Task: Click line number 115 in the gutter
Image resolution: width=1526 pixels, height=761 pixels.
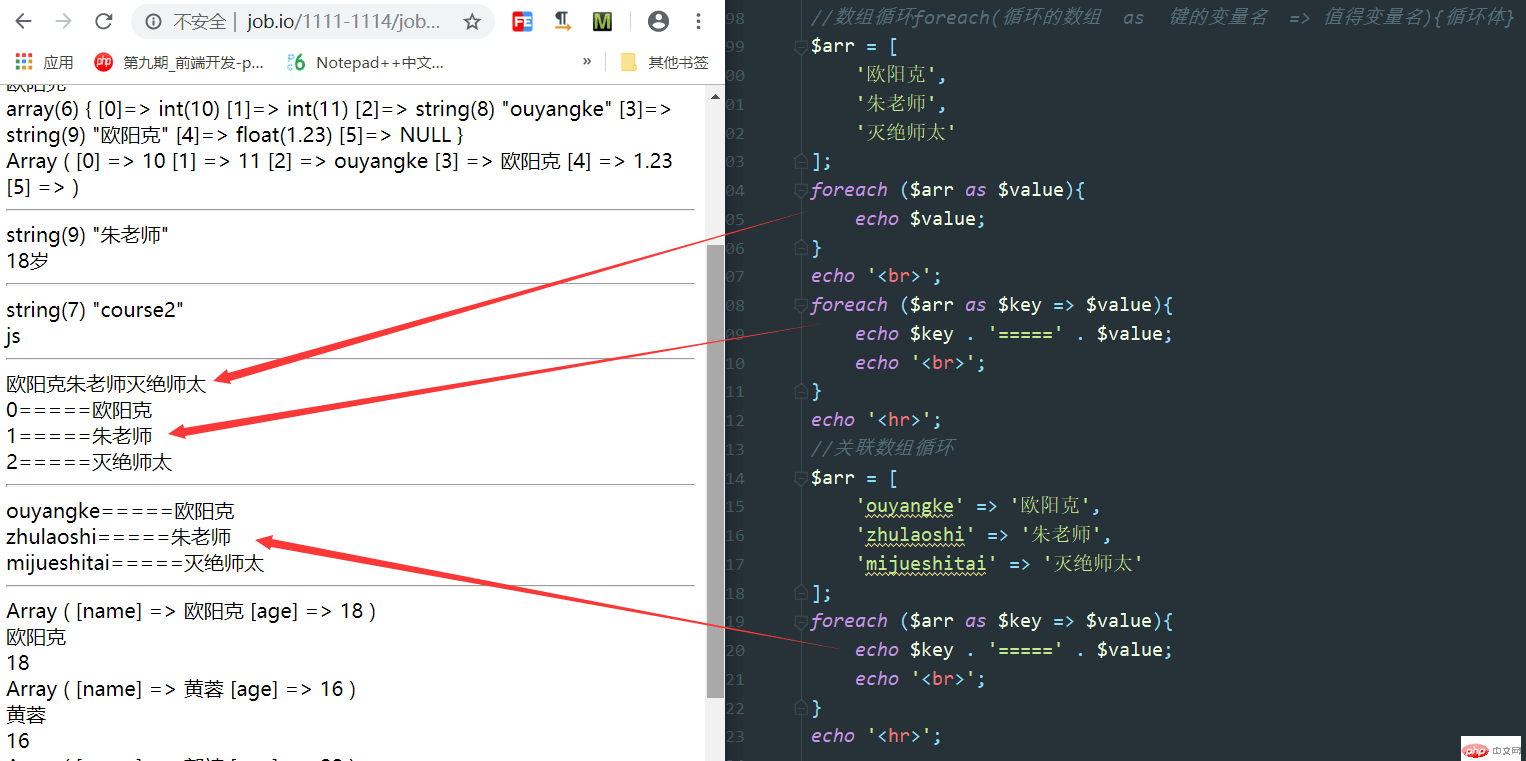Action: 735,506
